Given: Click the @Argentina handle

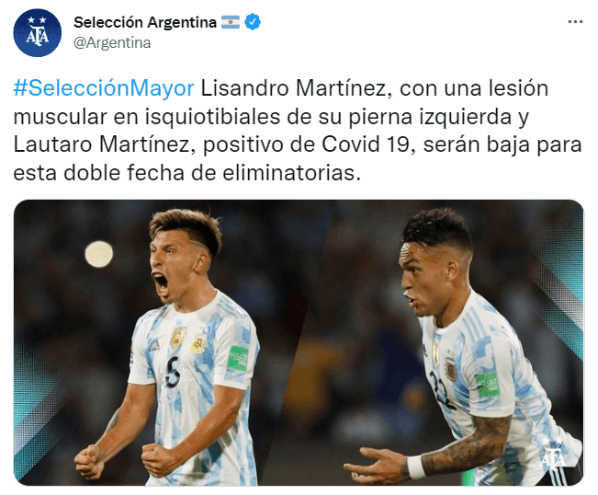Looking at the screenshot, I should pos(112,43).
